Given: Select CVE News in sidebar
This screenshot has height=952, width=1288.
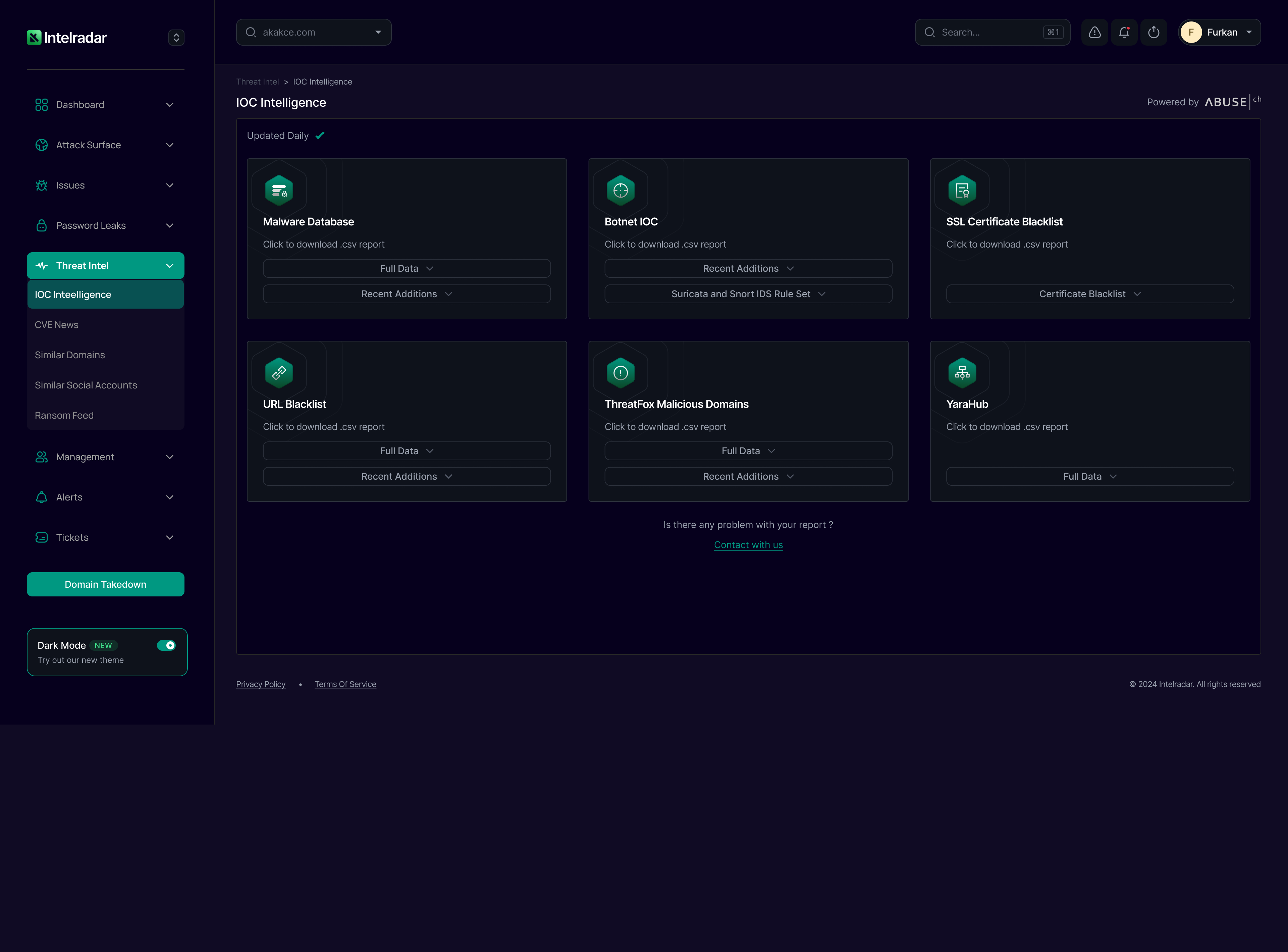Looking at the screenshot, I should pyautogui.click(x=56, y=325).
